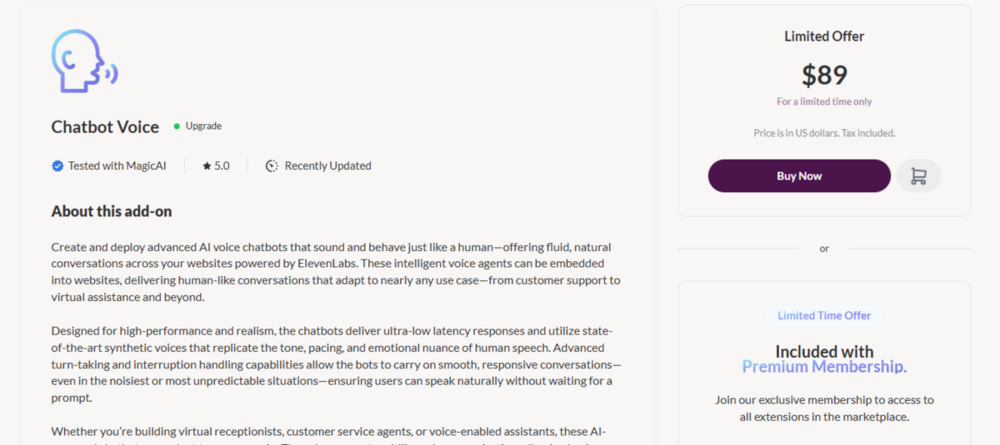Click the star rating icon

tap(207, 166)
